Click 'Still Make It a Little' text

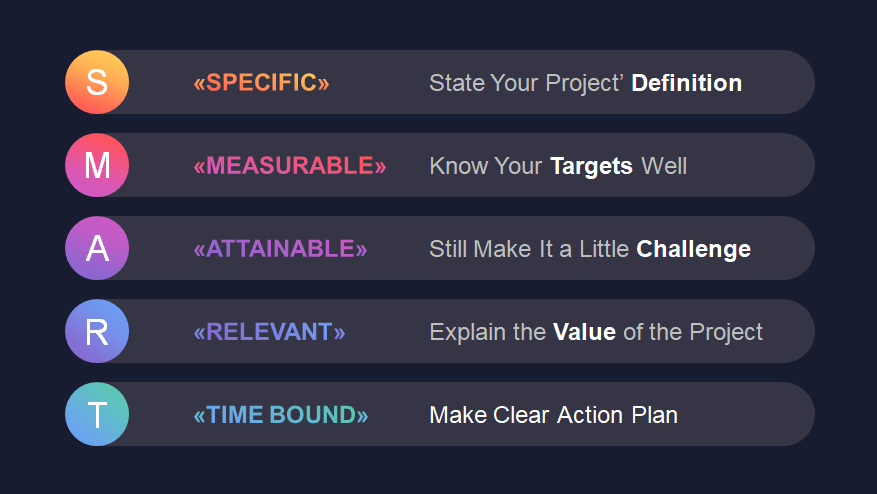pyautogui.click(x=529, y=249)
